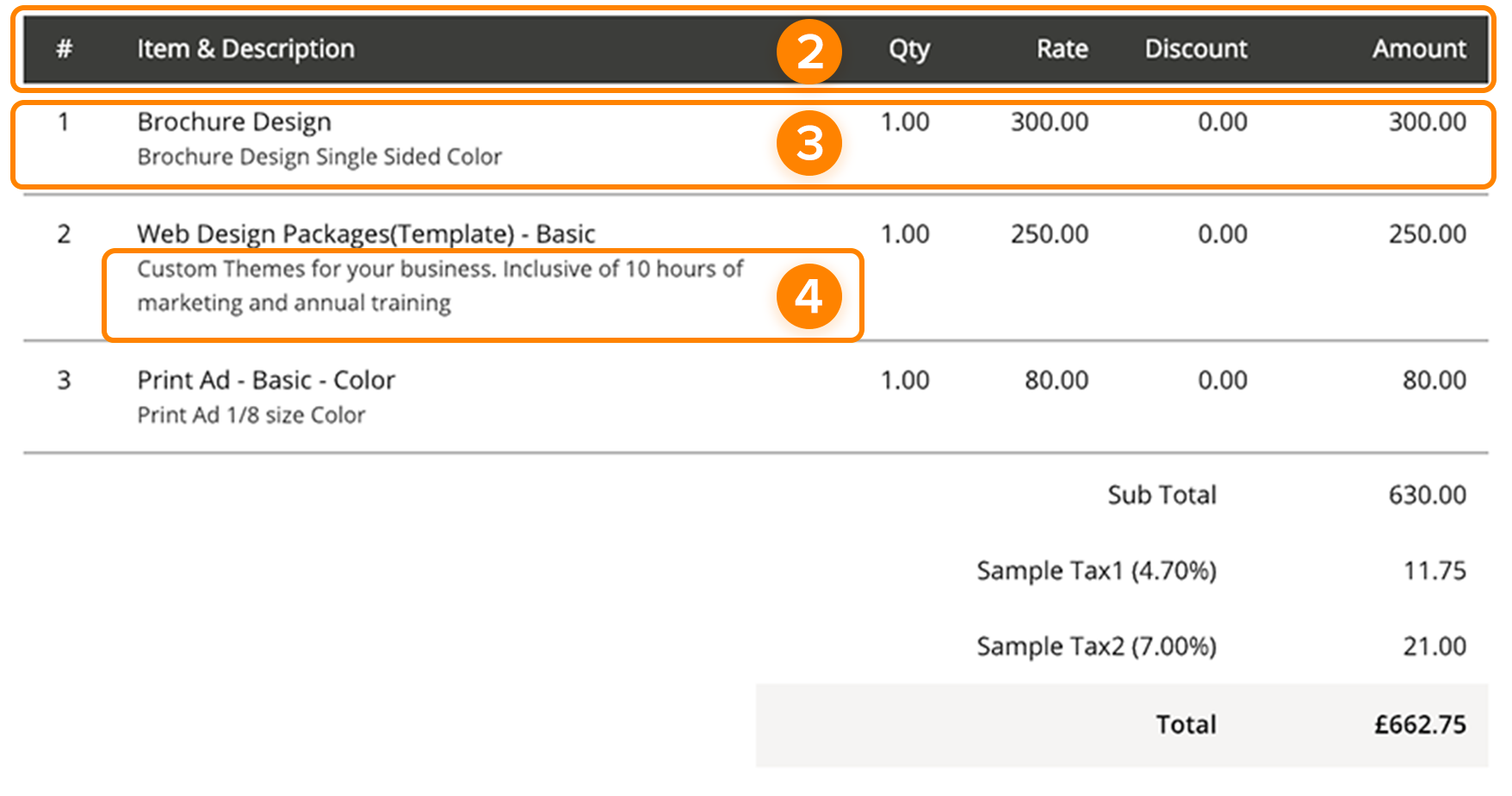Viewport: 1512px width, 796px height.
Task: Select the Brochure Design item name
Action: [x=234, y=122]
